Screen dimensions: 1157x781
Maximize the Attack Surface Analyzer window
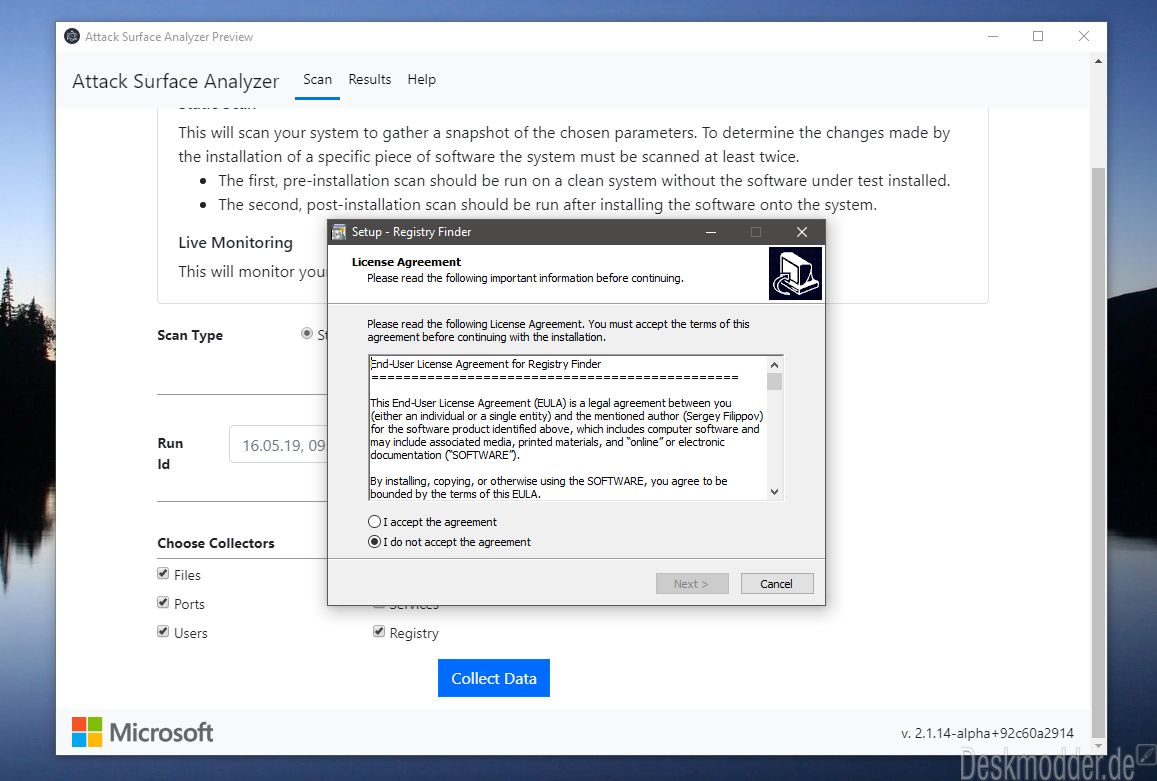(x=1038, y=36)
